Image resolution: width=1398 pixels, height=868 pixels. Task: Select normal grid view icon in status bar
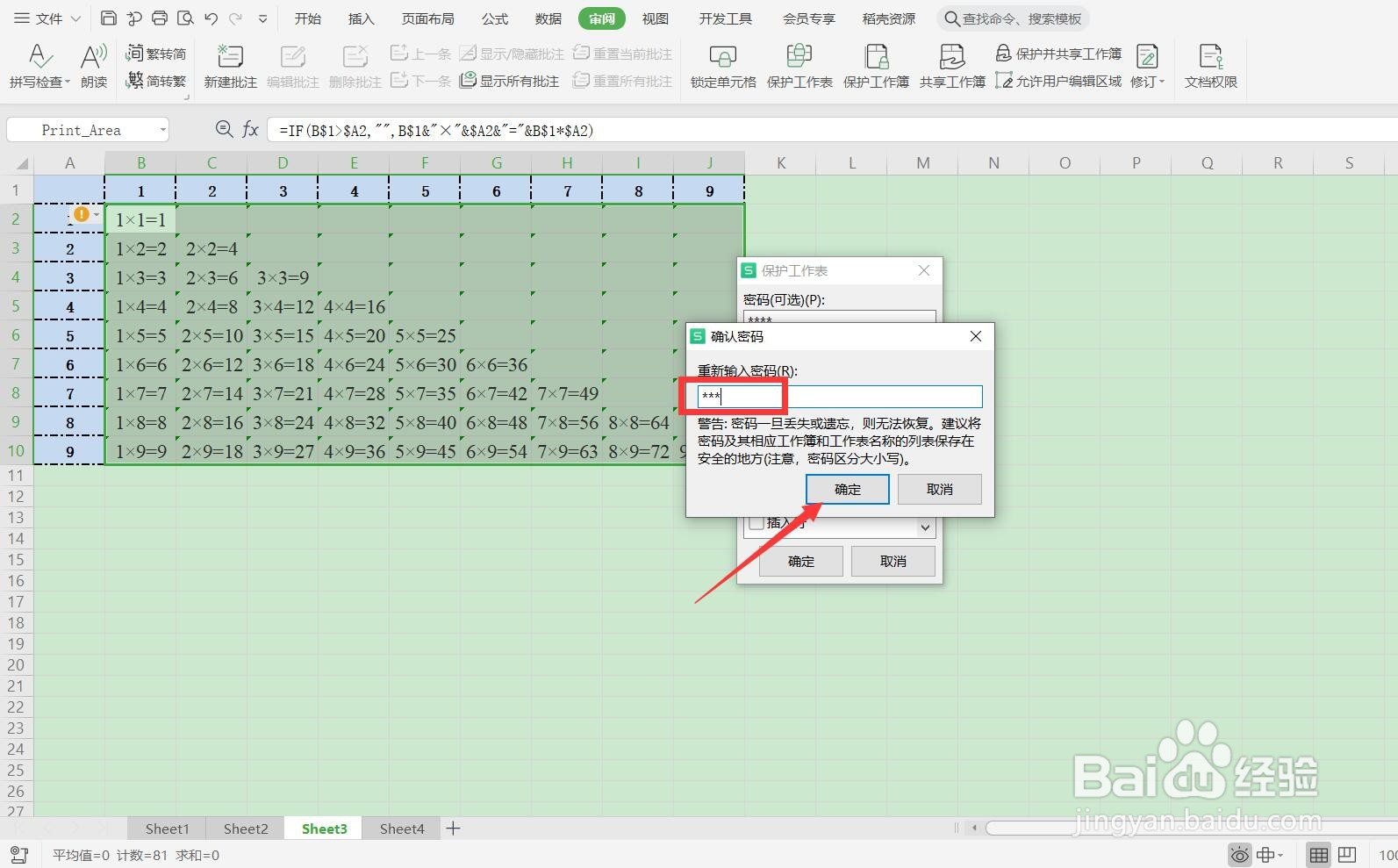(1318, 855)
